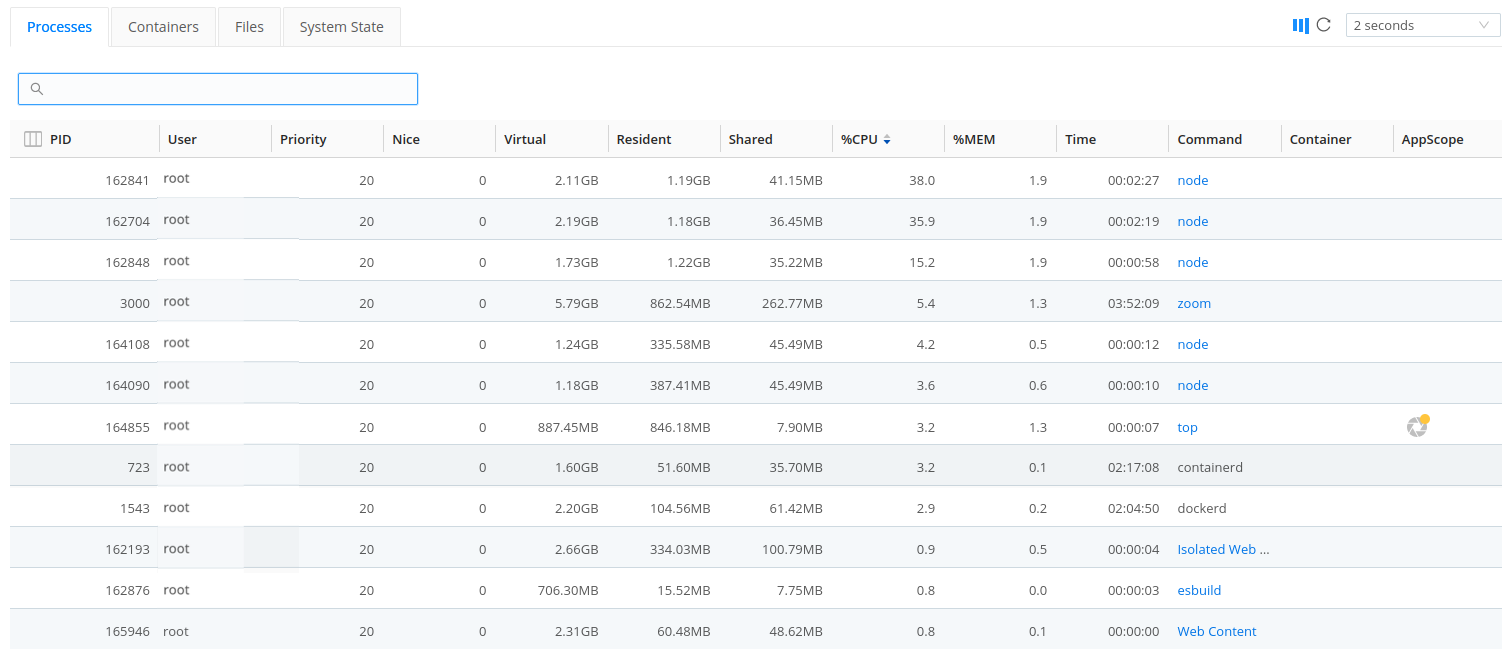Go to the System State tab
This screenshot has height=649, width=1510.
(x=341, y=27)
